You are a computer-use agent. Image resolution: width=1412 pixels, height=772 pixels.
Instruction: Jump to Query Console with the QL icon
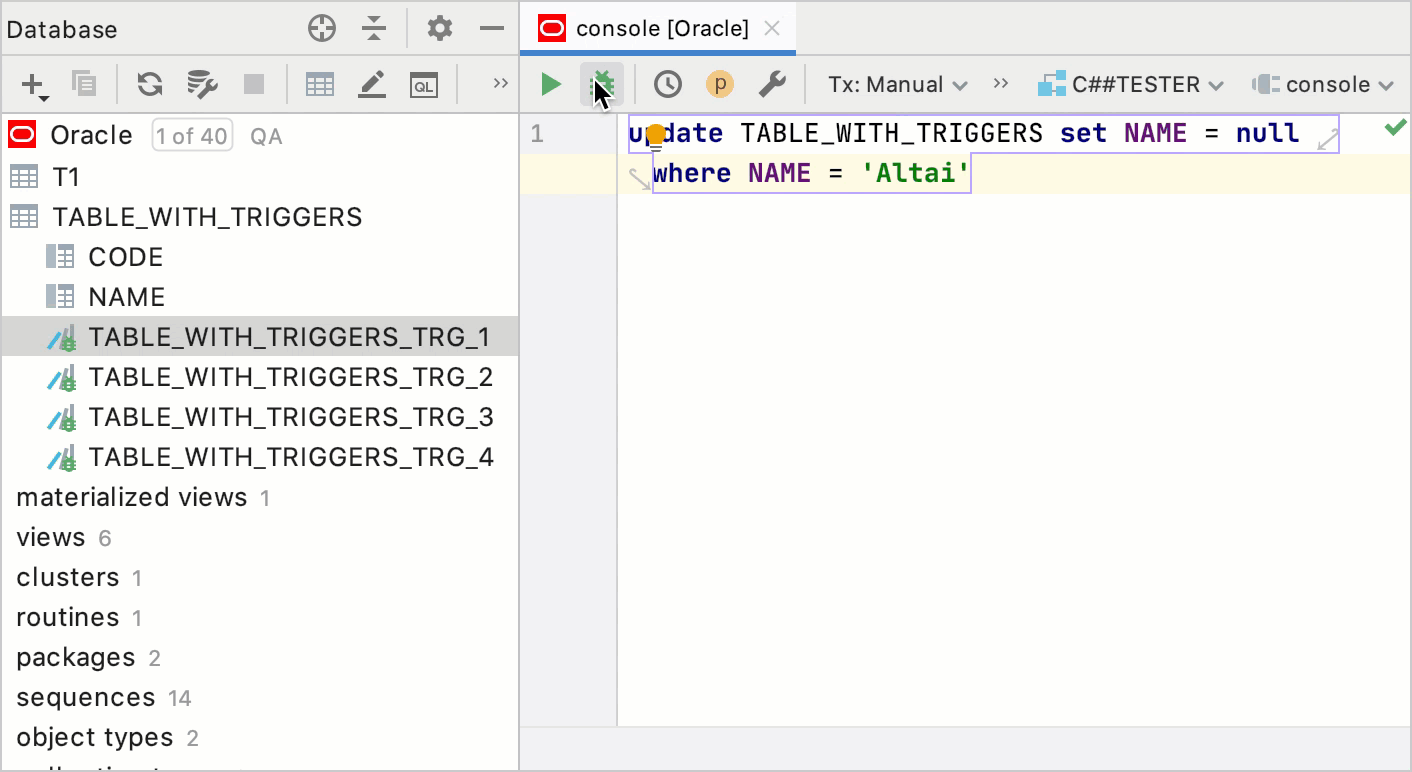[424, 85]
